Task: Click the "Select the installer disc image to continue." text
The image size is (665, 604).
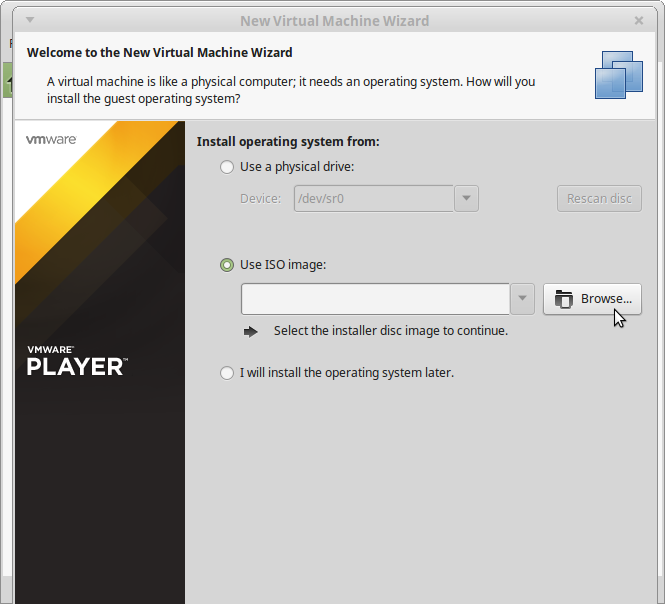Action: (x=391, y=331)
